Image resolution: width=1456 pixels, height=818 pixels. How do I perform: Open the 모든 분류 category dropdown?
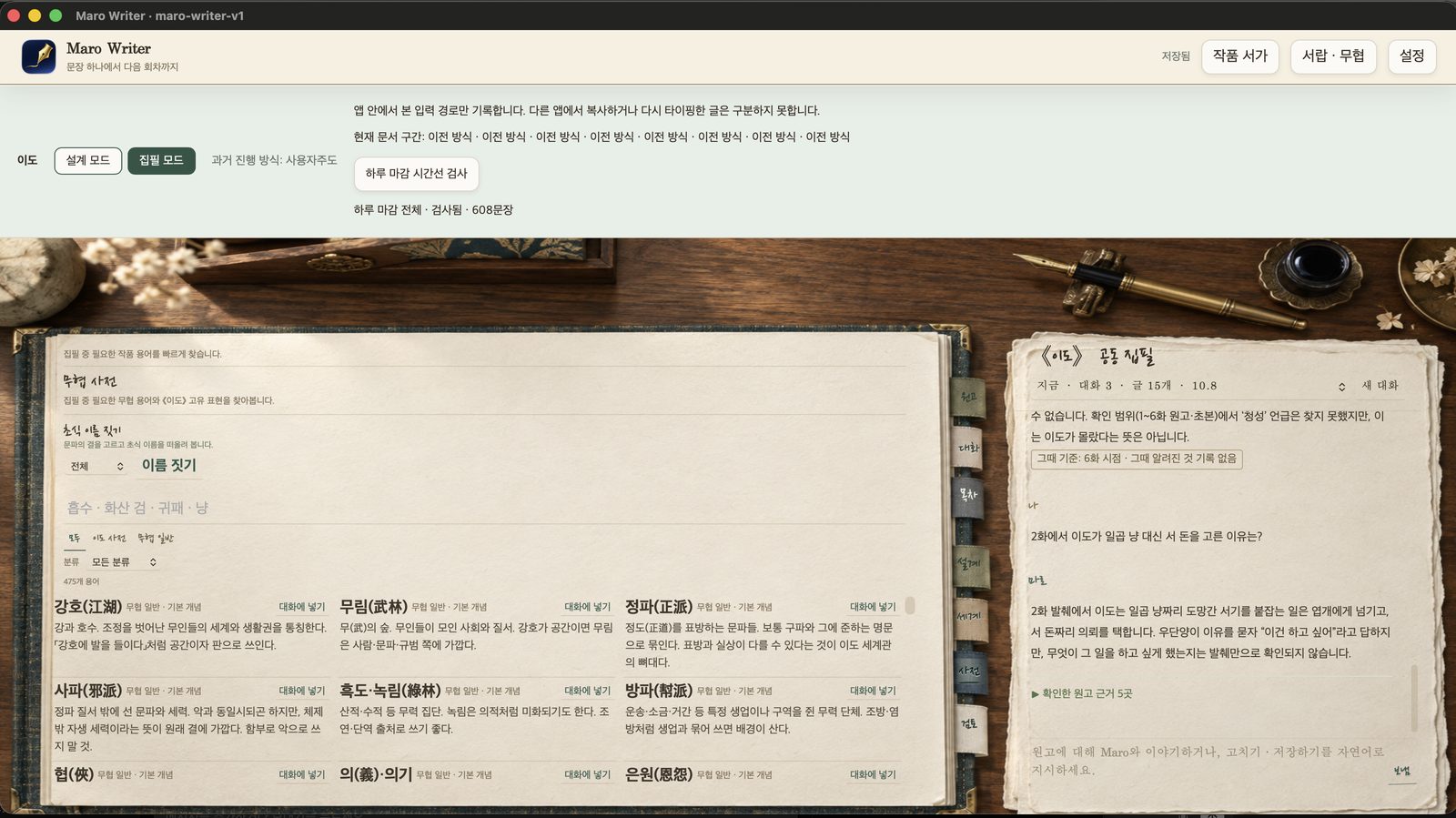pos(125,562)
